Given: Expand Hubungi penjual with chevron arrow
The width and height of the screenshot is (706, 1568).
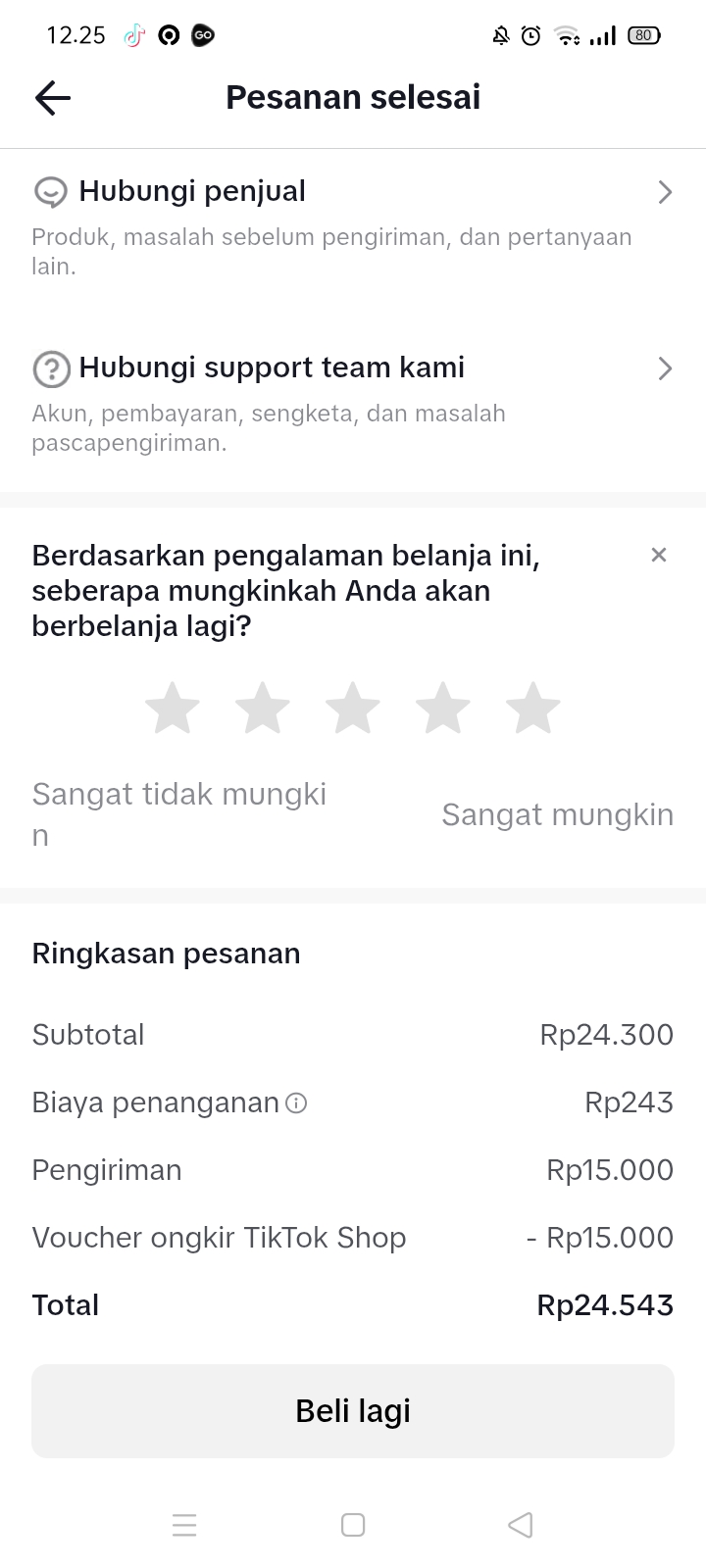Looking at the screenshot, I should 665,192.
